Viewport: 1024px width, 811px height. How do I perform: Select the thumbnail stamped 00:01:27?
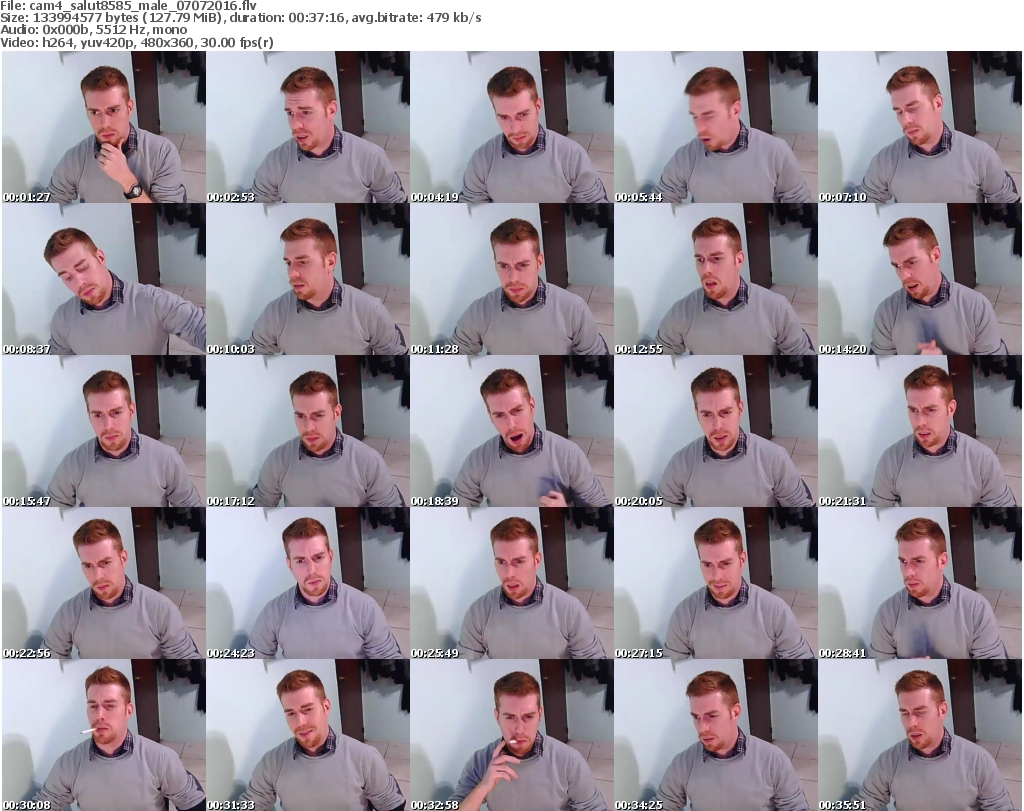coord(104,127)
